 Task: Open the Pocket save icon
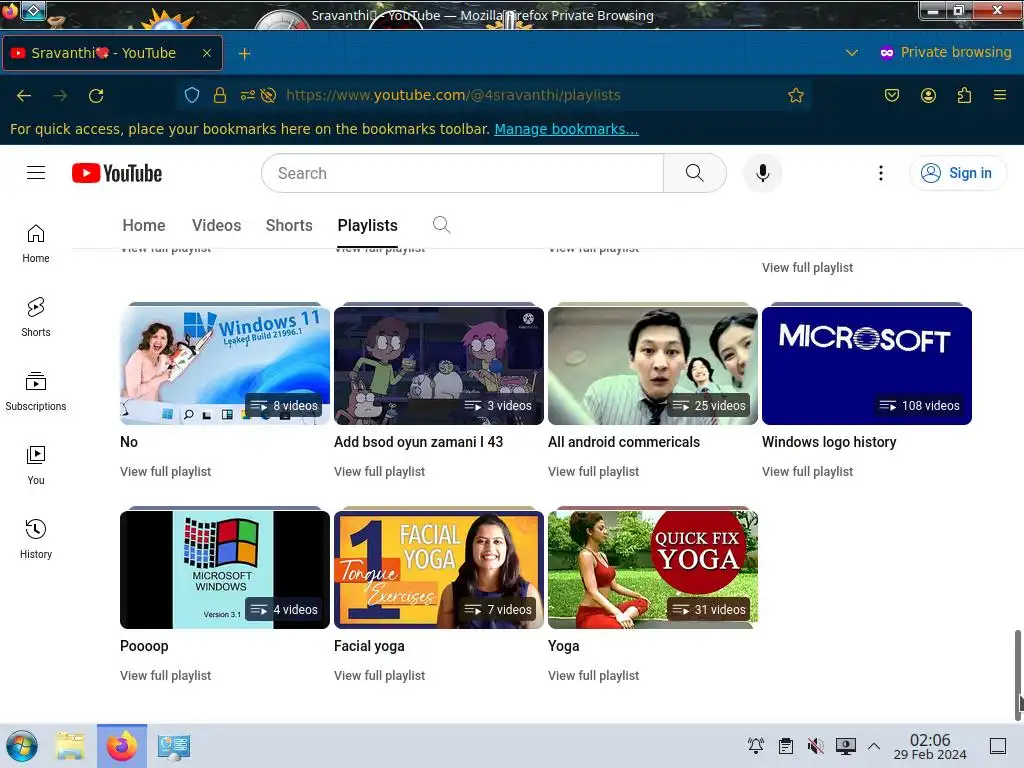tap(891, 95)
